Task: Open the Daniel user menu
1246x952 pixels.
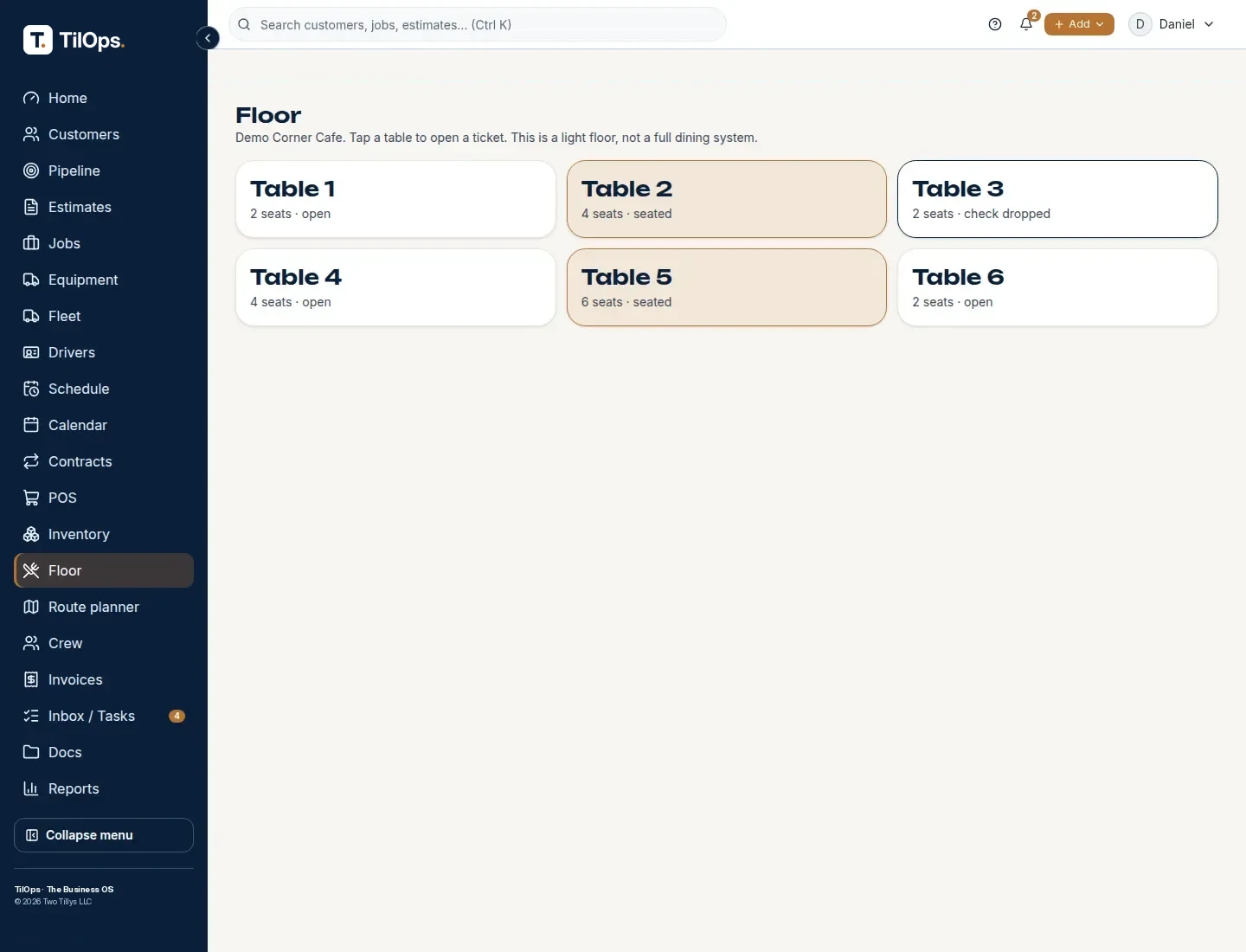Action: pyautogui.click(x=1172, y=24)
